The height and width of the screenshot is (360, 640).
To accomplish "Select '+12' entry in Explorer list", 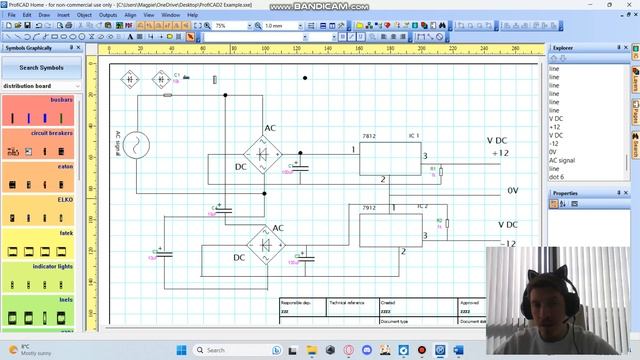I will pyautogui.click(x=554, y=127).
